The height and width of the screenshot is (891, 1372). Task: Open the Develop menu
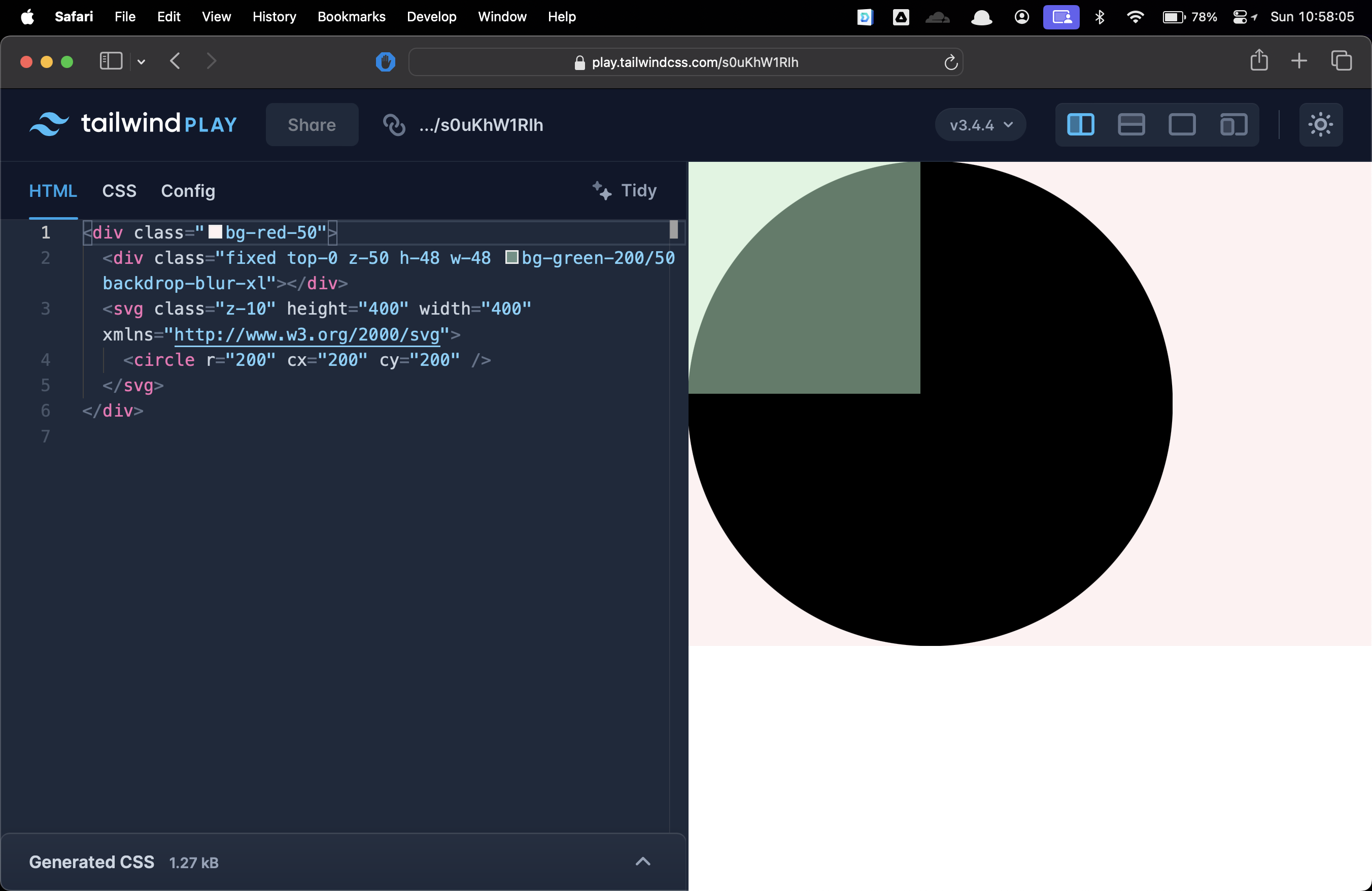click(x=431, y=17)
